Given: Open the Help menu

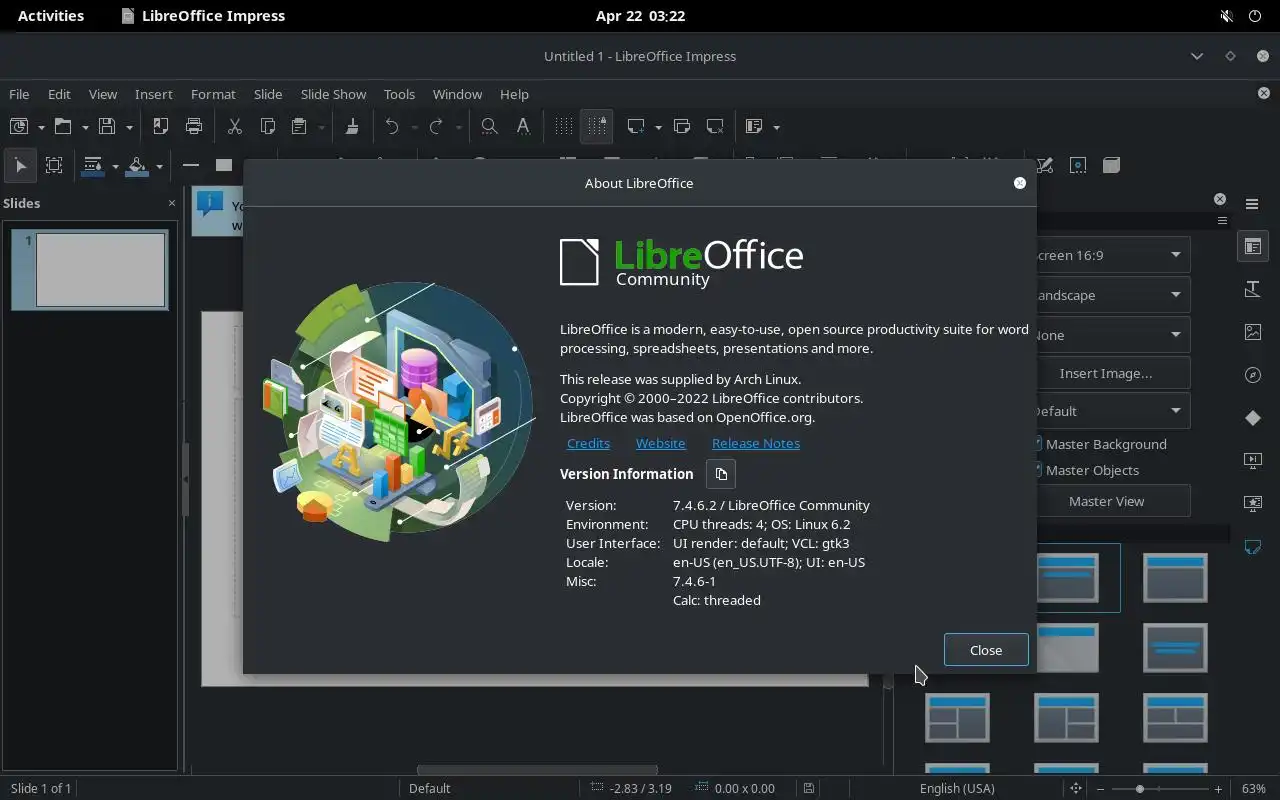Looking at the screenshot, I should coord(514,94).
